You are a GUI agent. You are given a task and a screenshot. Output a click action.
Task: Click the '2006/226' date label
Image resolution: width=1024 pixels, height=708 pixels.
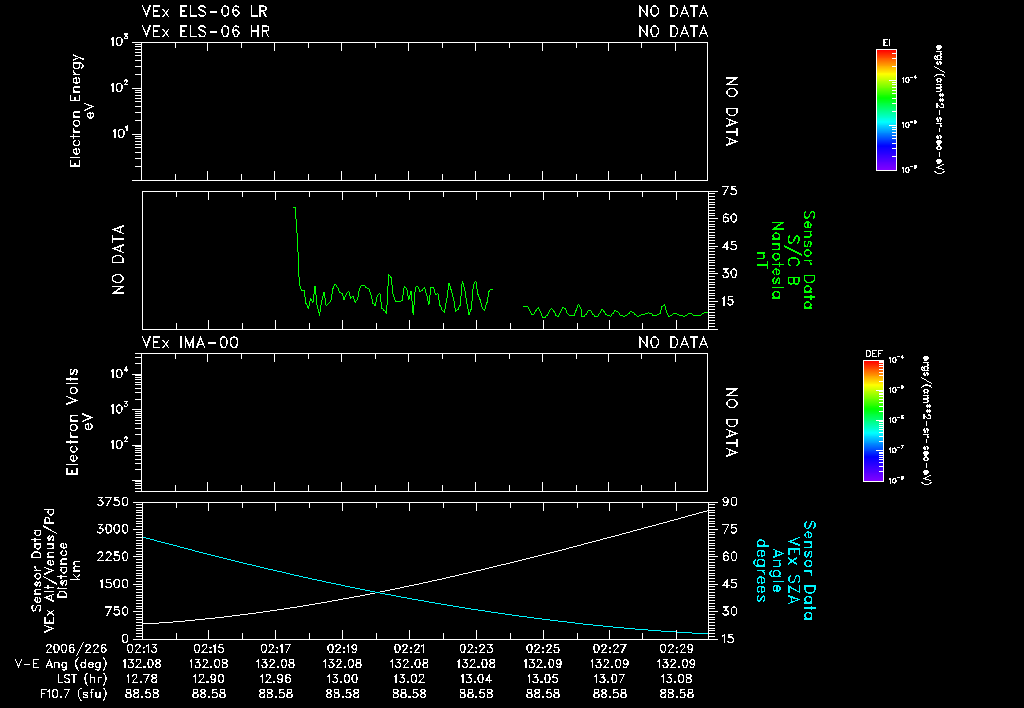tap(76, 649)
